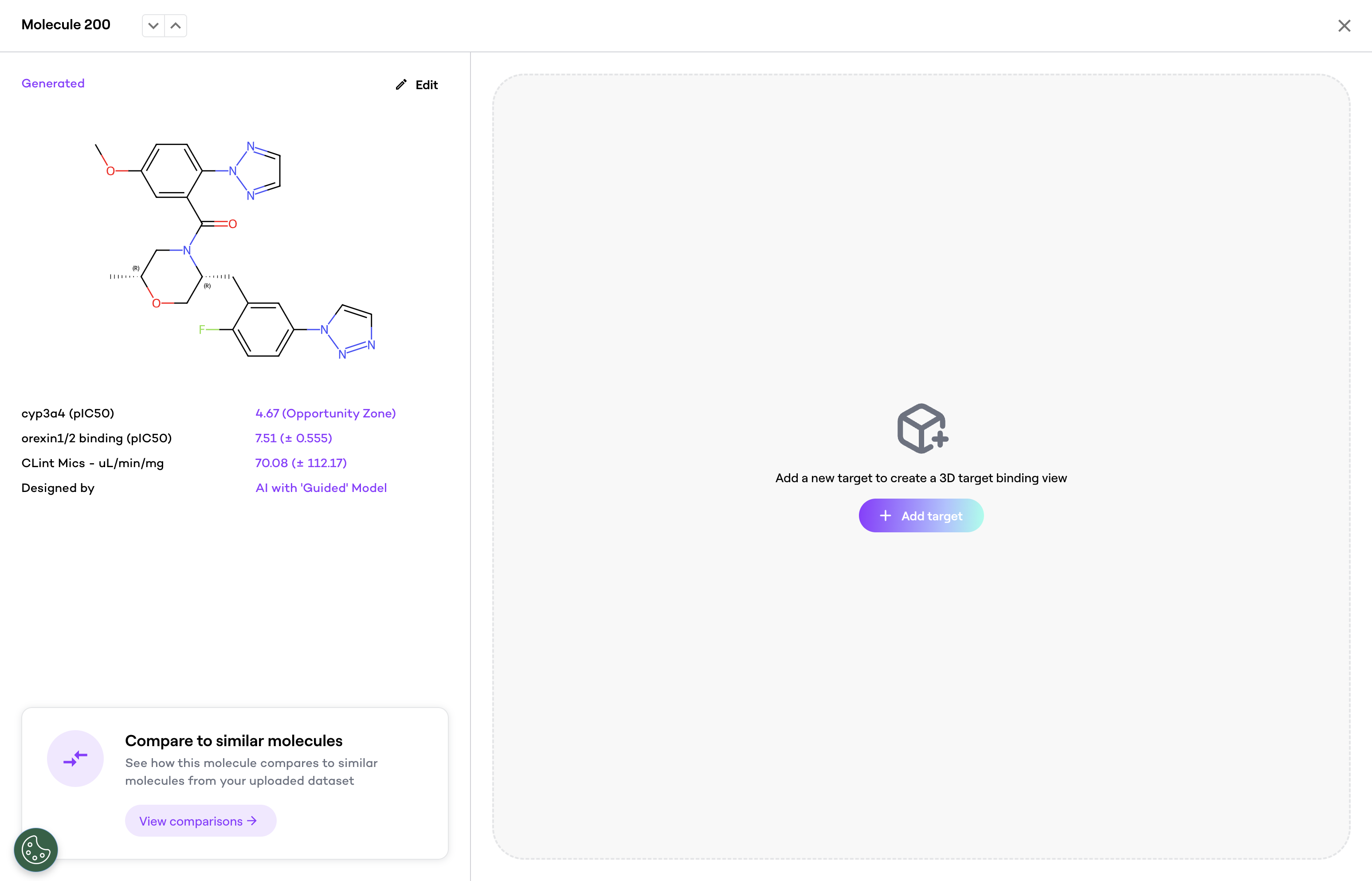Go to next molecule with down chevron
This screenshot has width=1372, height=881.
point(153,26)
